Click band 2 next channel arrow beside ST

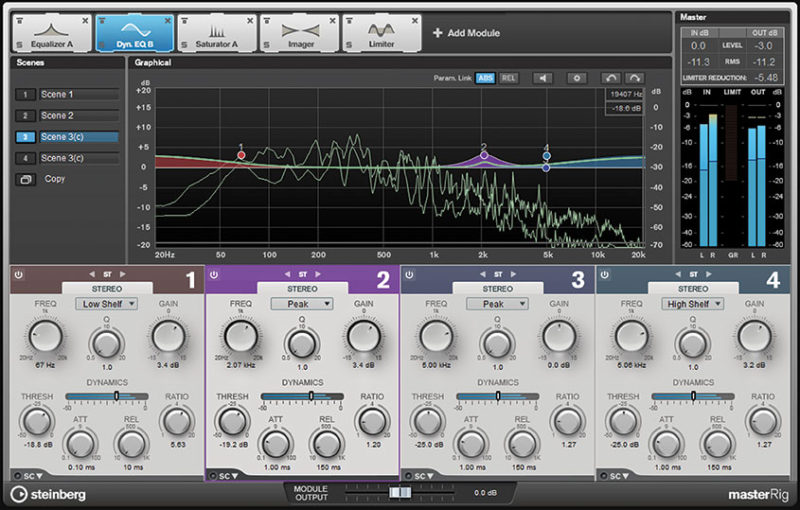(x=319, y=273)
